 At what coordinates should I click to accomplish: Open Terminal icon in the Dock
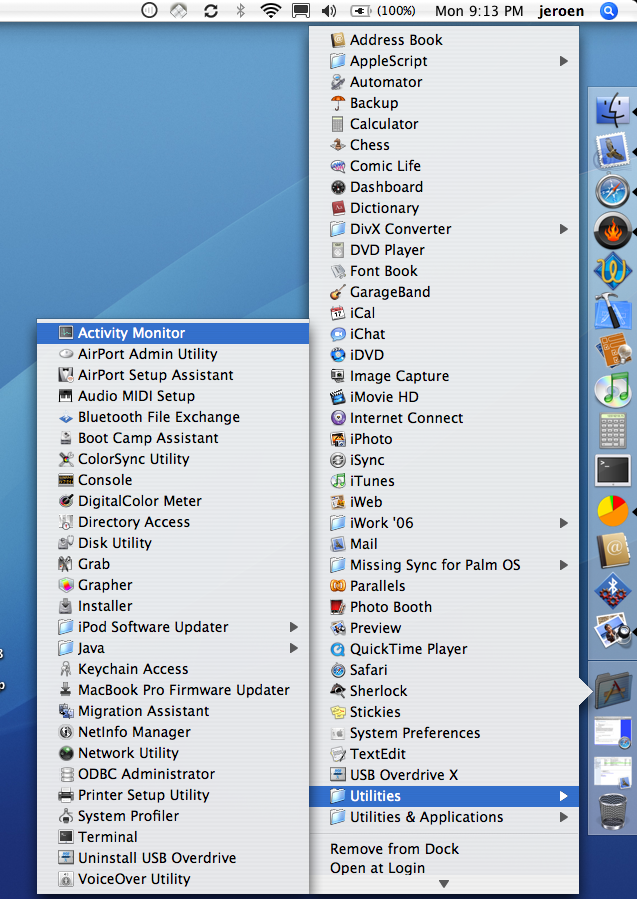click(x=613, y=471)
